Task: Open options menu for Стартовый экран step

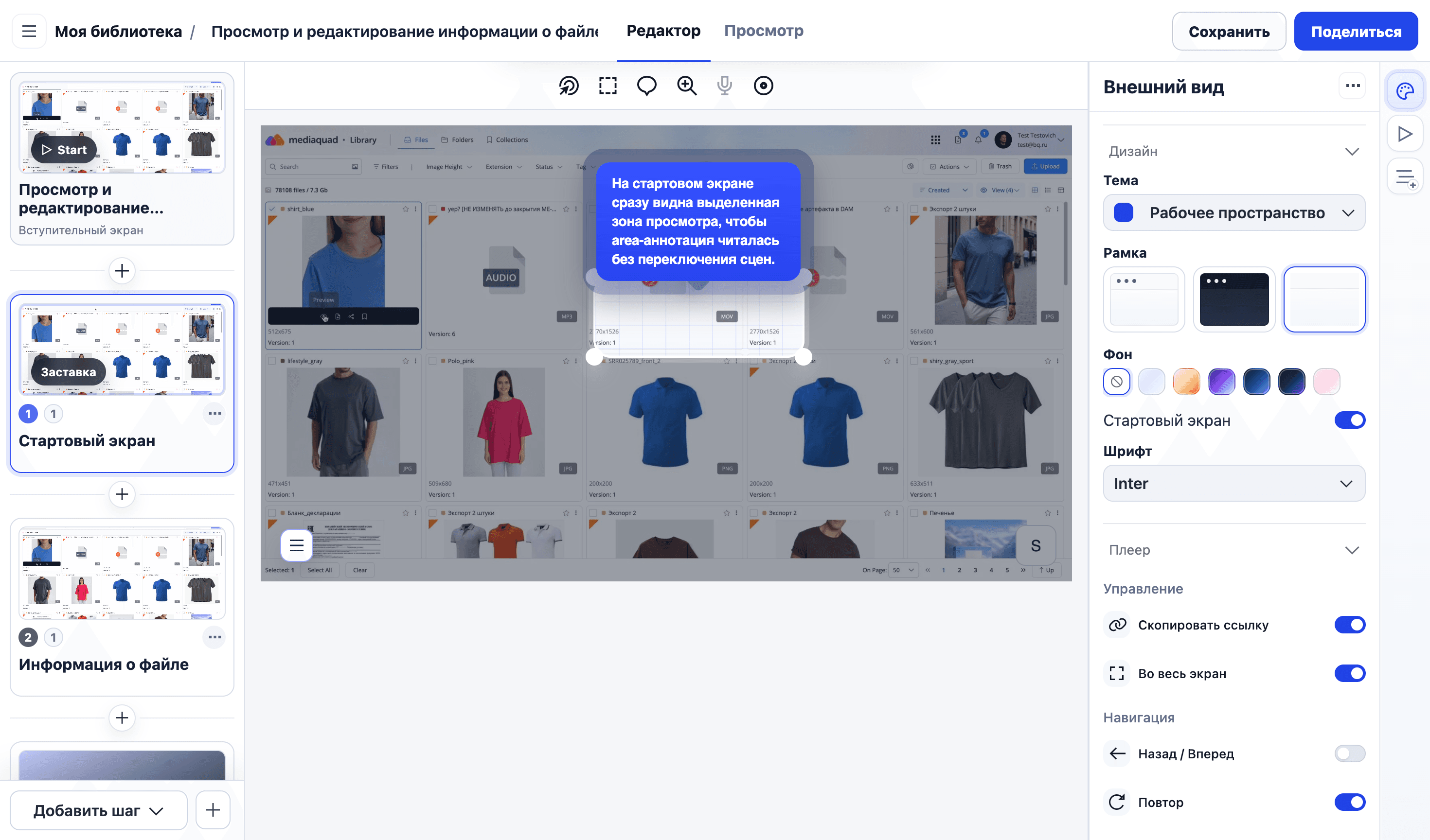Action: [x=214, y=414]
